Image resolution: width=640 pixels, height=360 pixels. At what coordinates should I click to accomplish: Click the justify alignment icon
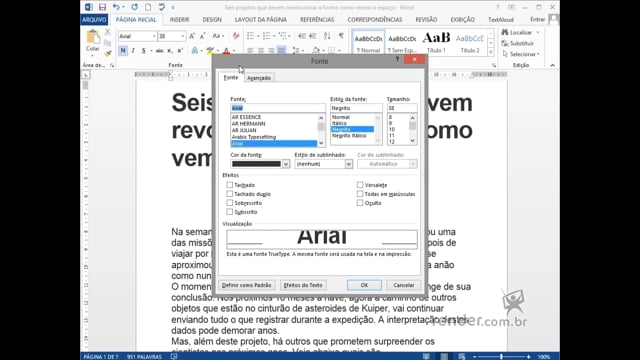pos(281,51)
